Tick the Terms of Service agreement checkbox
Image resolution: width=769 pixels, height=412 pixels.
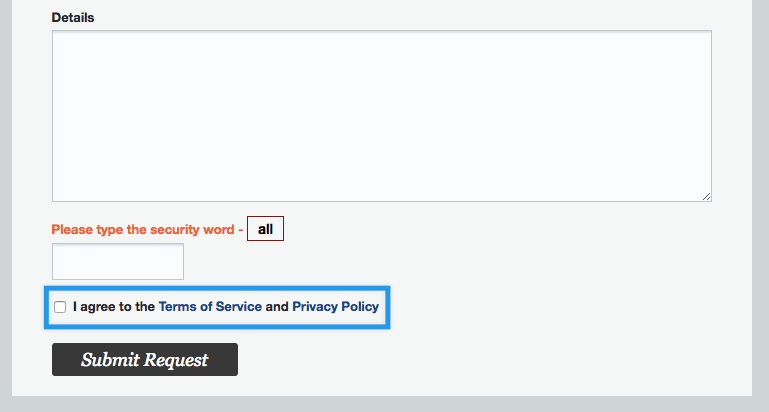(60, 307)
